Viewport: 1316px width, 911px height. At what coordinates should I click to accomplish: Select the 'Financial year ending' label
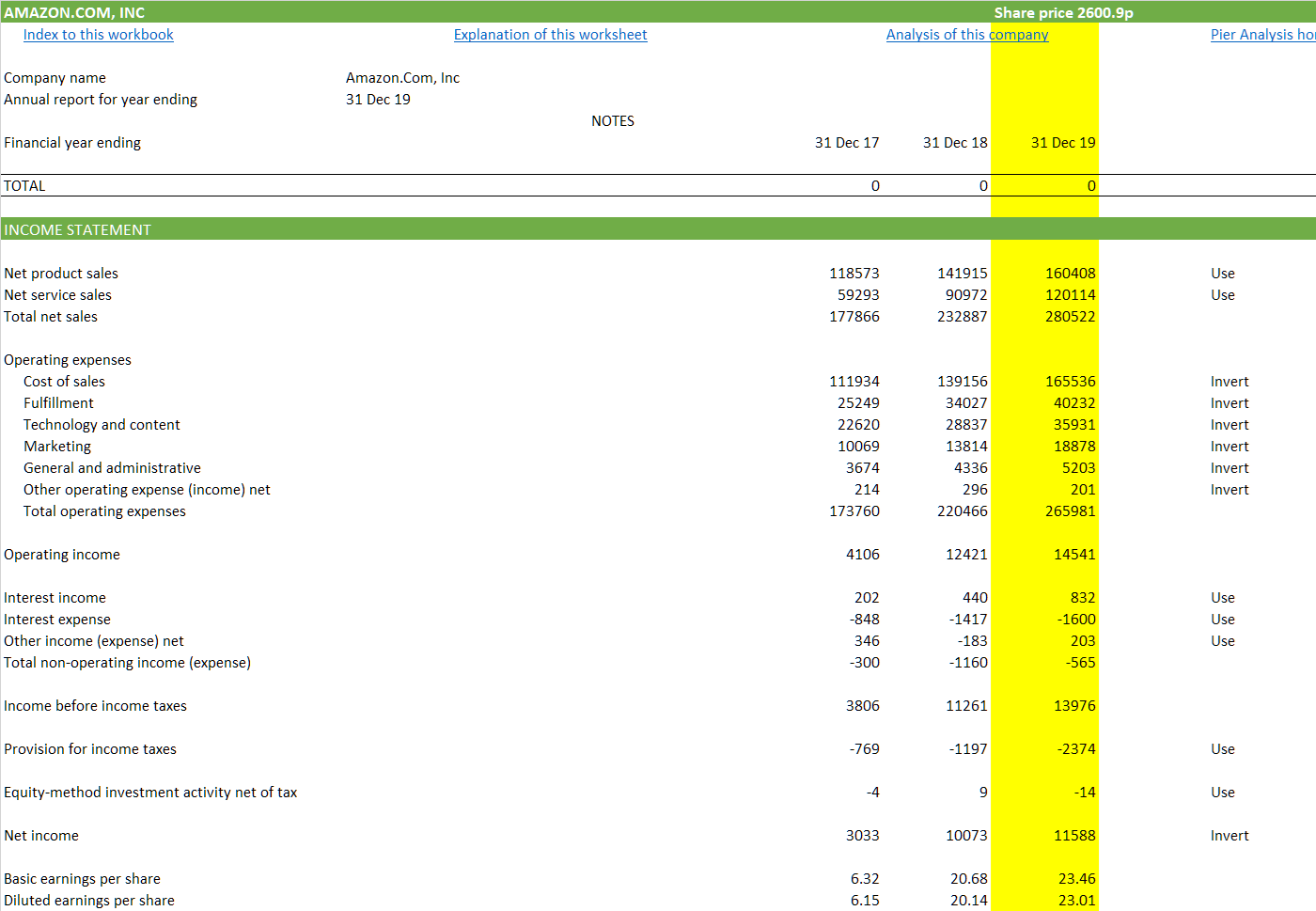pos(72,143)
